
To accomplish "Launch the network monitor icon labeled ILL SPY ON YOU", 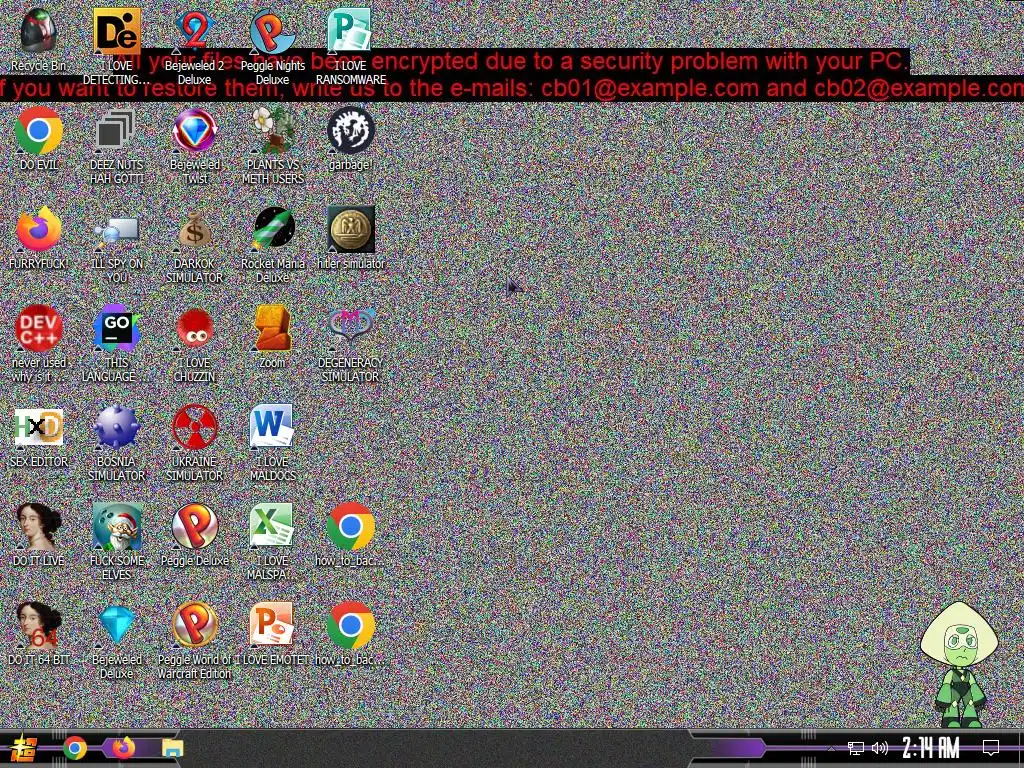I will coord(117,231).
